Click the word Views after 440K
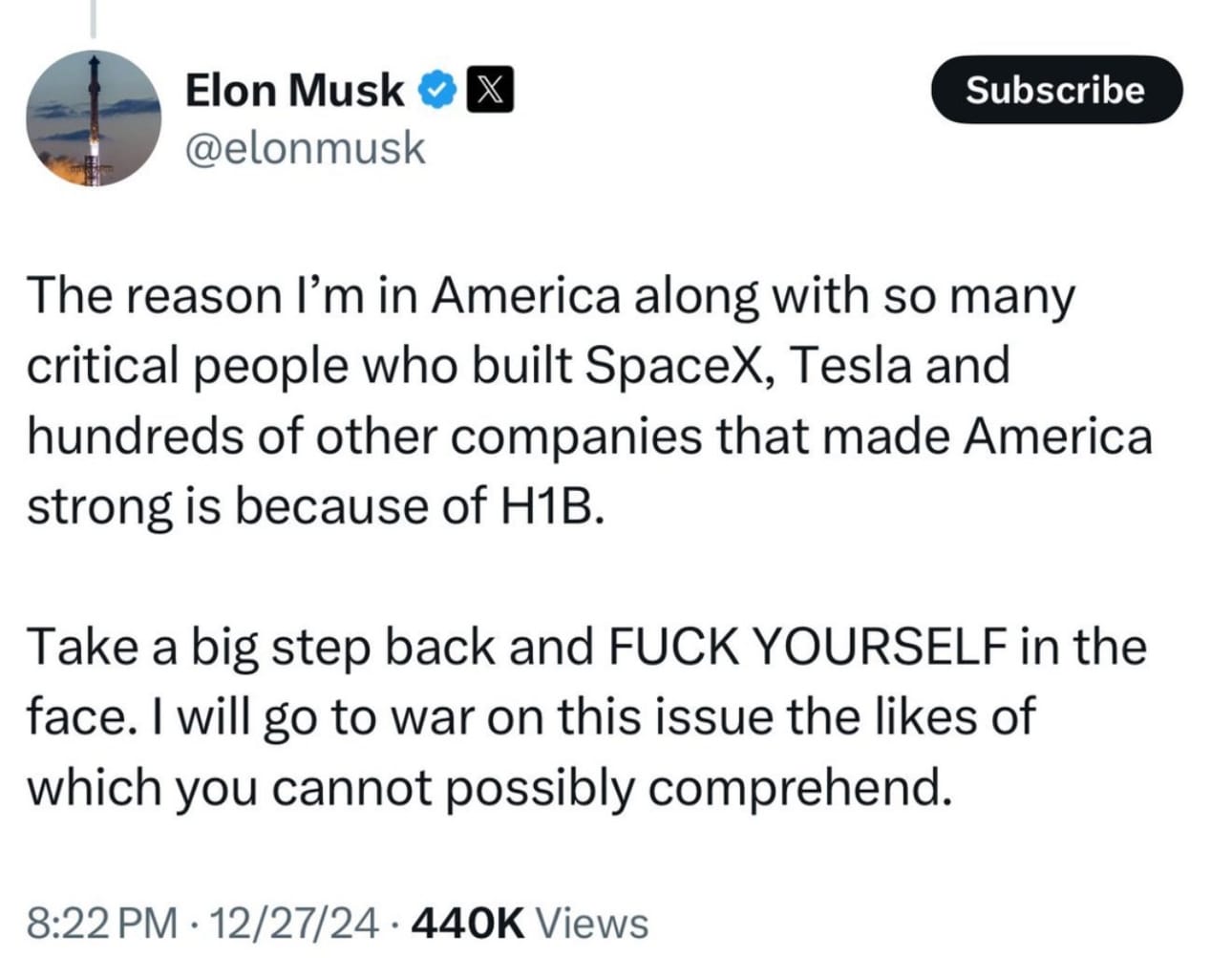The height and width of the screenshot is (958, 1232). (592, 924)
